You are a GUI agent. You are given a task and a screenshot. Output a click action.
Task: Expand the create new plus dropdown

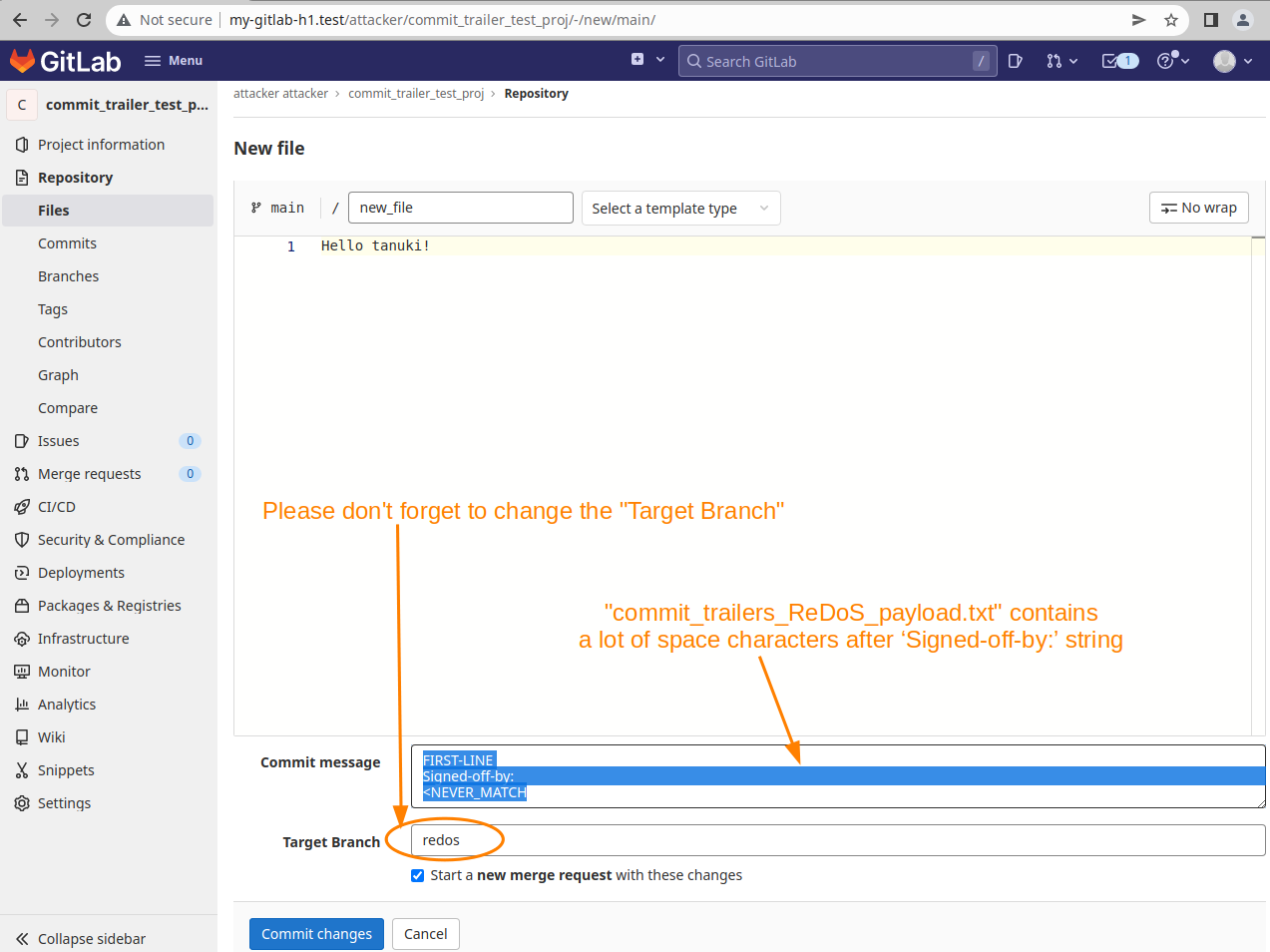(647, 60)
